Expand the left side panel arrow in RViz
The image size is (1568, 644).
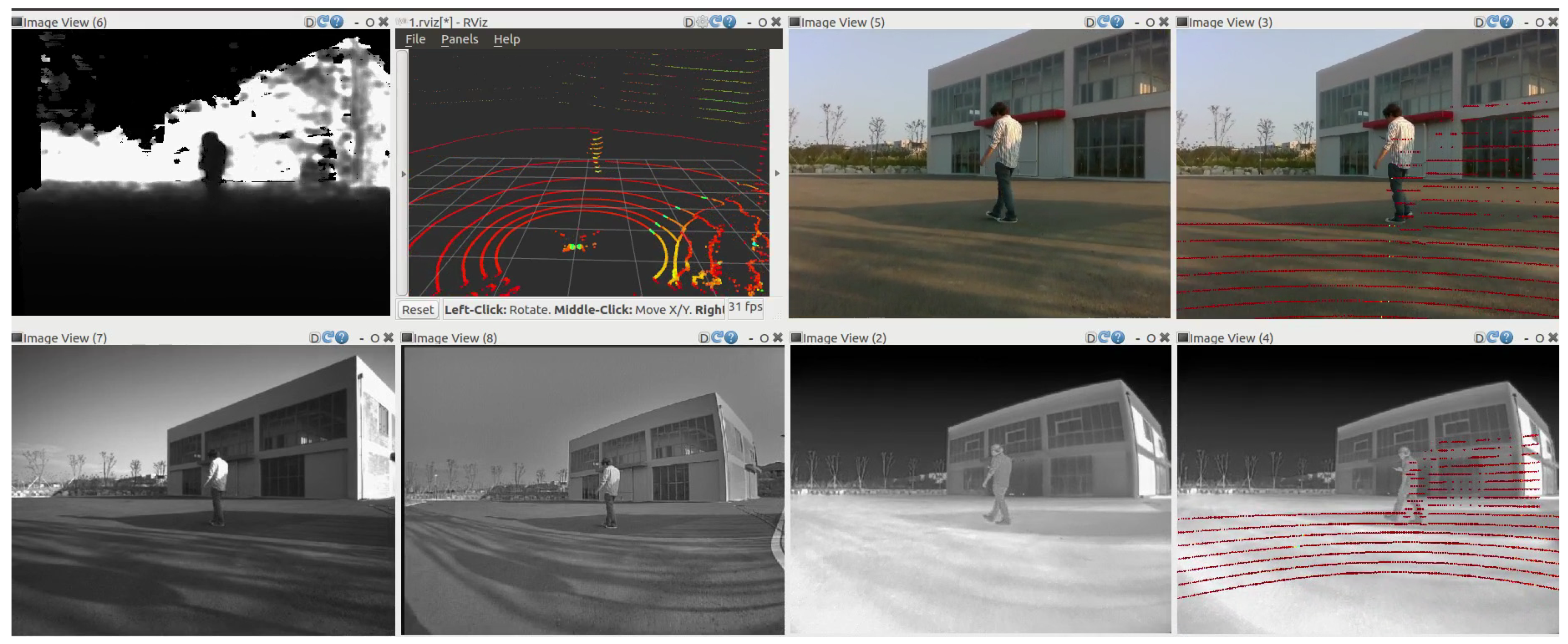[x=403, y=174]
